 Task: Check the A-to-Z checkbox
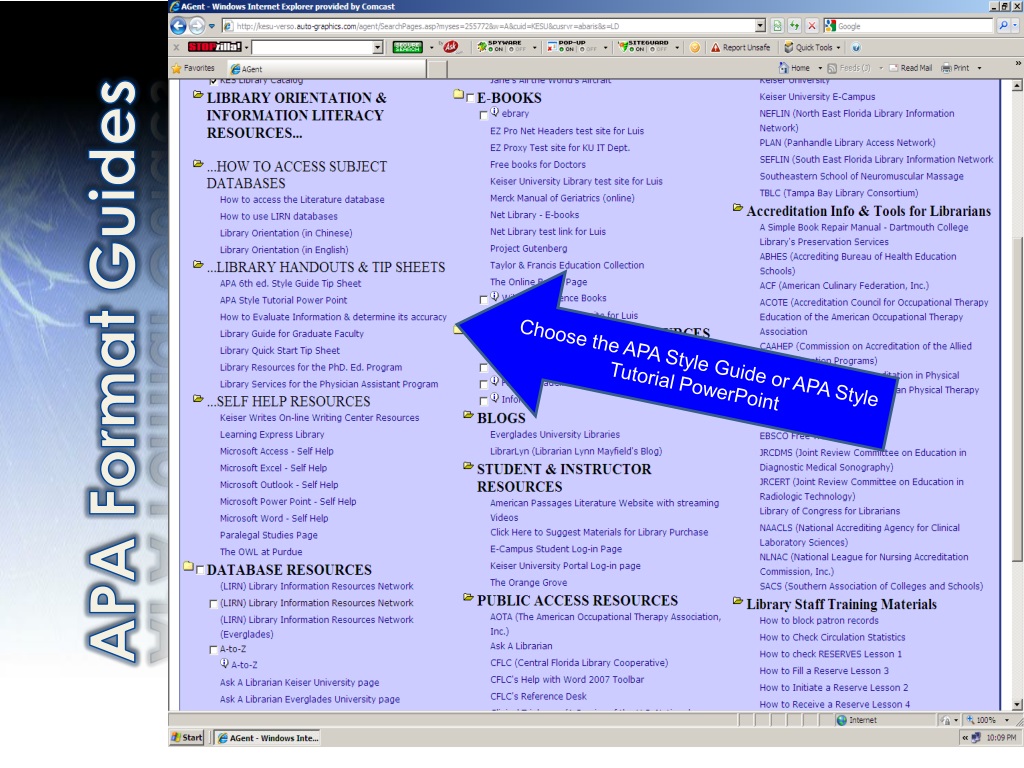pos(214,650)
